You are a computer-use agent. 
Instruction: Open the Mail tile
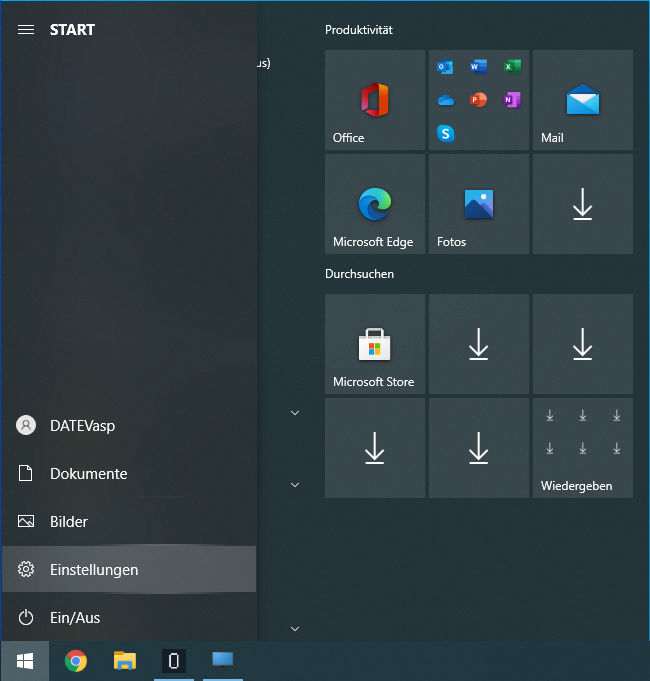583,100
